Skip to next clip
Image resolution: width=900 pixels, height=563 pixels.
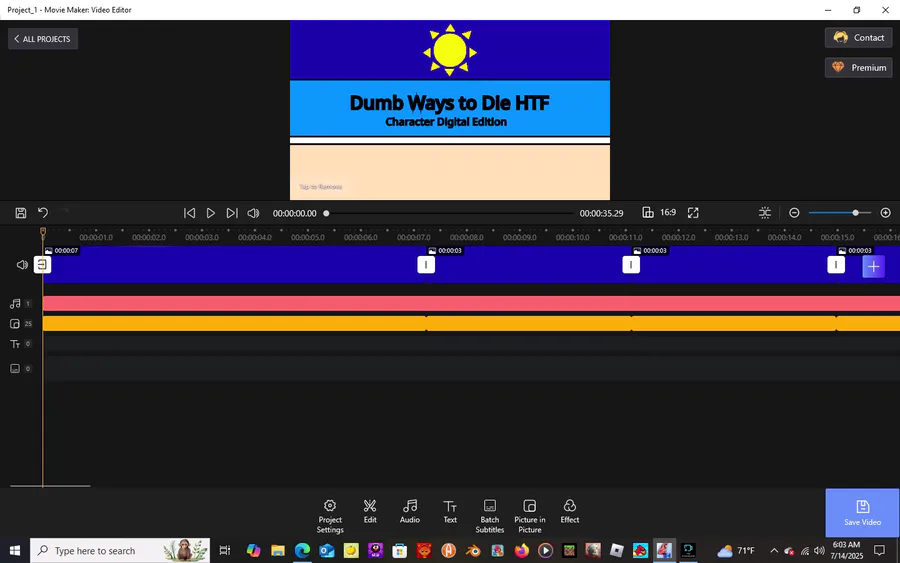click(x=232, y=213)
